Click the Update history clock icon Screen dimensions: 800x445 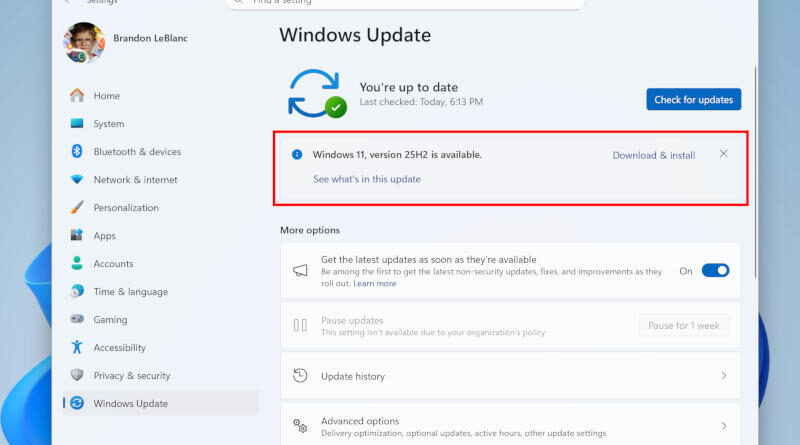pyautogui.click(x=300, y=376)
